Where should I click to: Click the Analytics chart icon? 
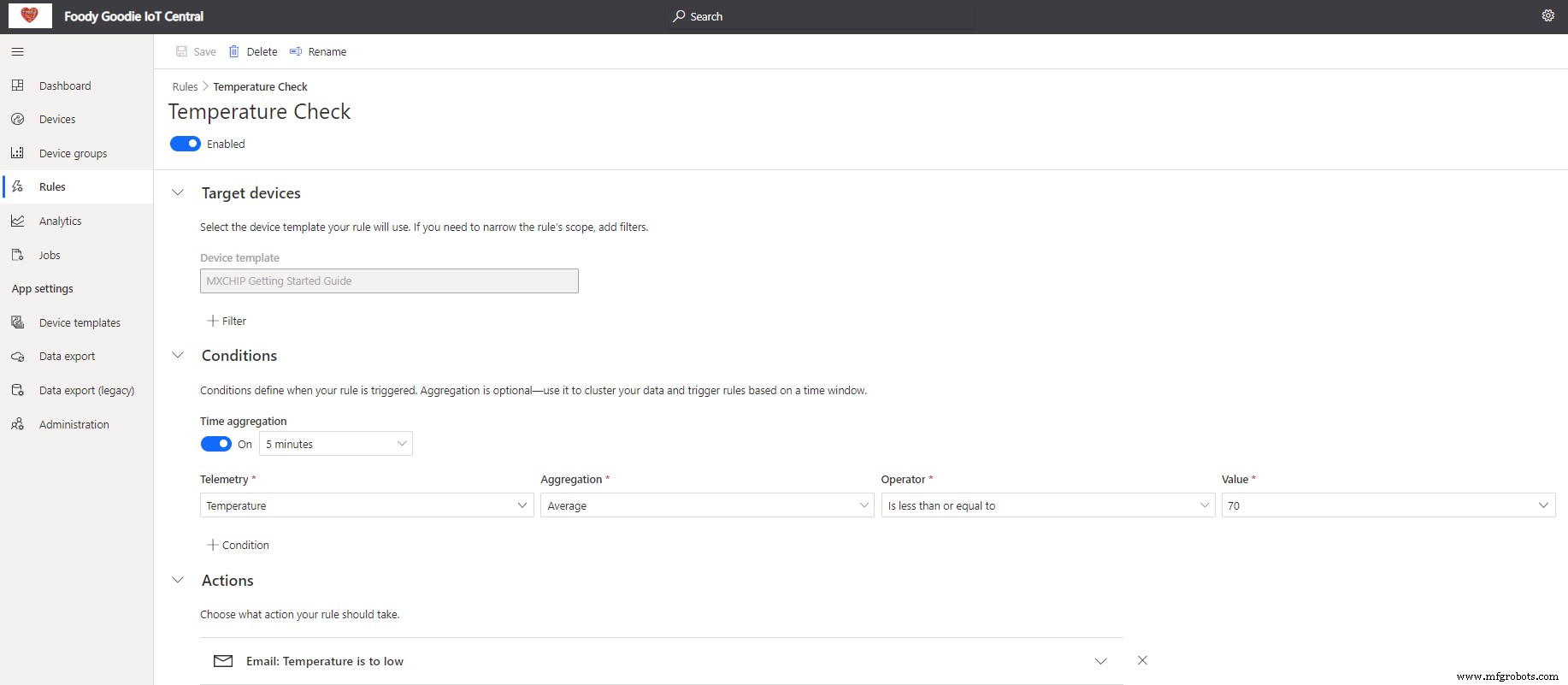[x=17, y=221]
